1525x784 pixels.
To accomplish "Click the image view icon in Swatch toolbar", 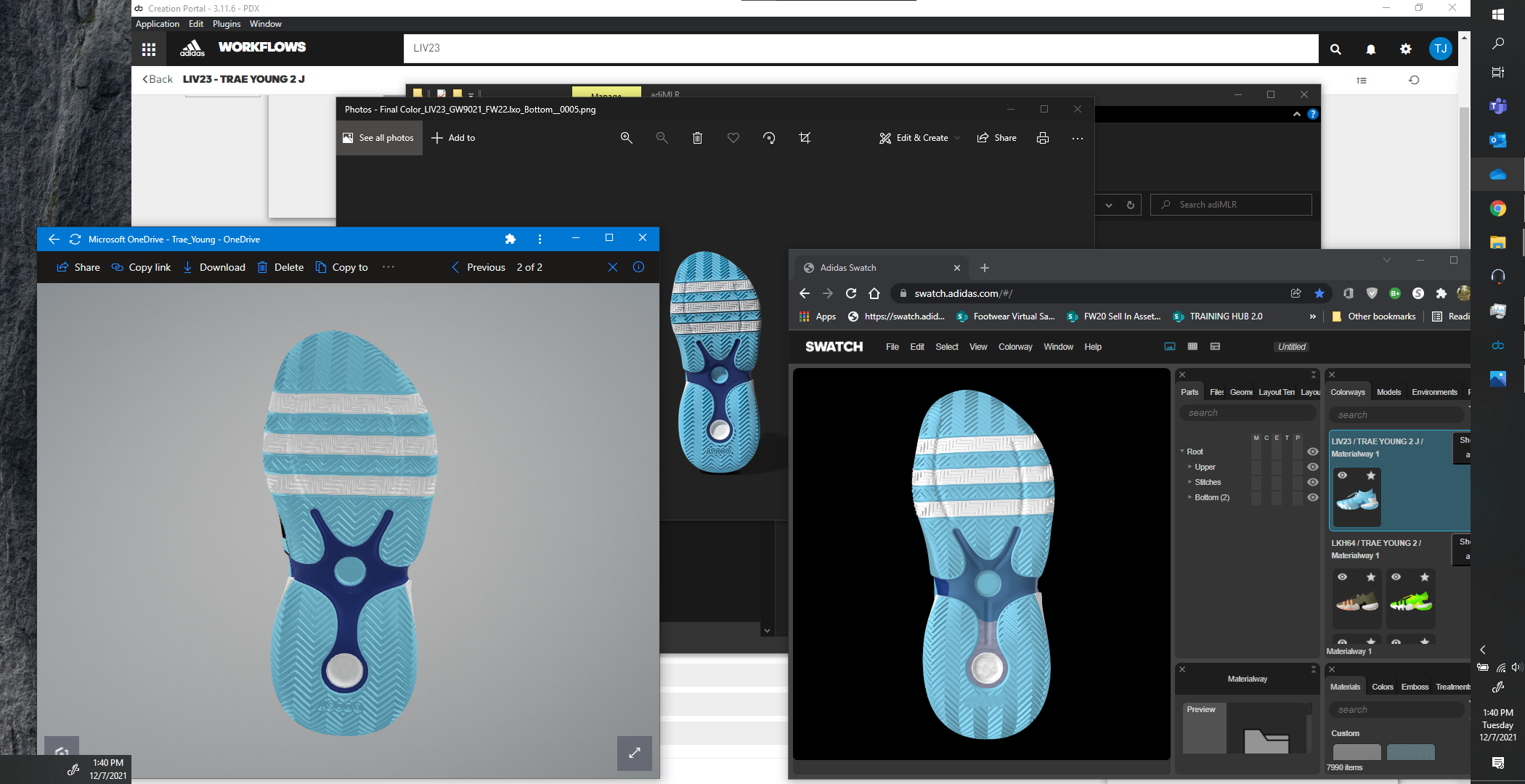I will click(x=1169, y=347).
